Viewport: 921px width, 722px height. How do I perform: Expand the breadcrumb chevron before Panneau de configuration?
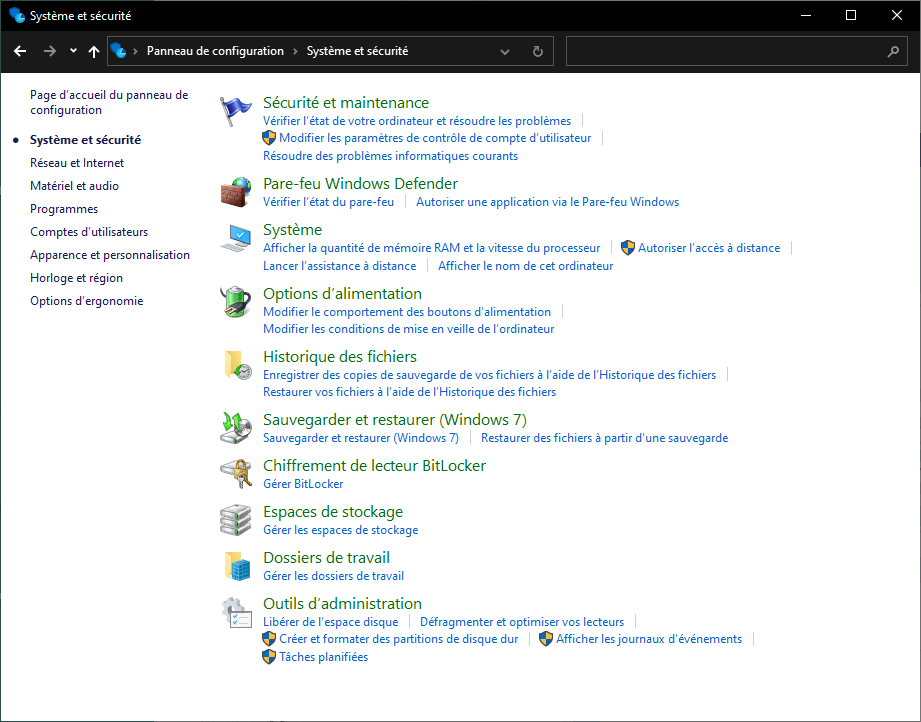coord(135,51)
